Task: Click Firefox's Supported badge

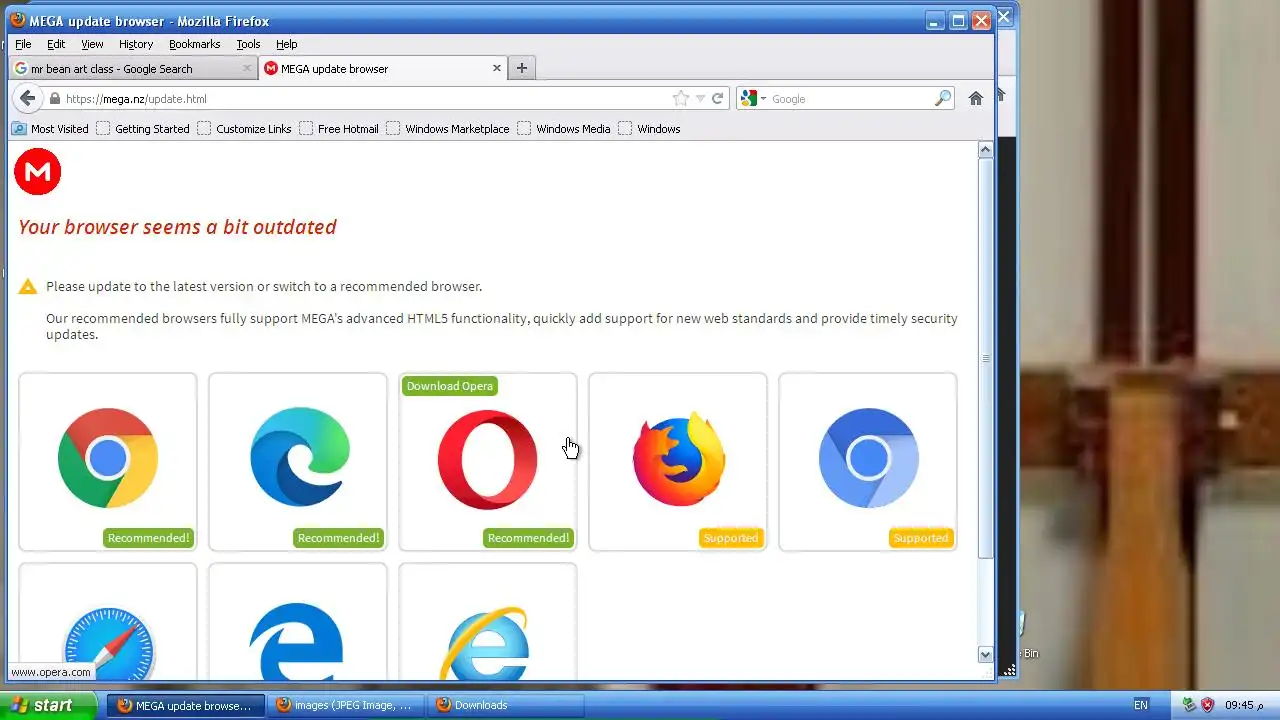Action: (x=731, y=538)
